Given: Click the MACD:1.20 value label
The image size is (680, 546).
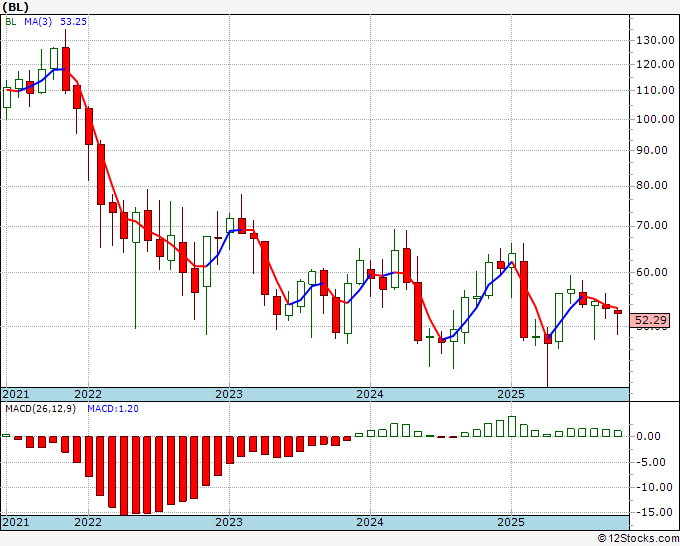Looking at the screenshot, I should 113,409.
